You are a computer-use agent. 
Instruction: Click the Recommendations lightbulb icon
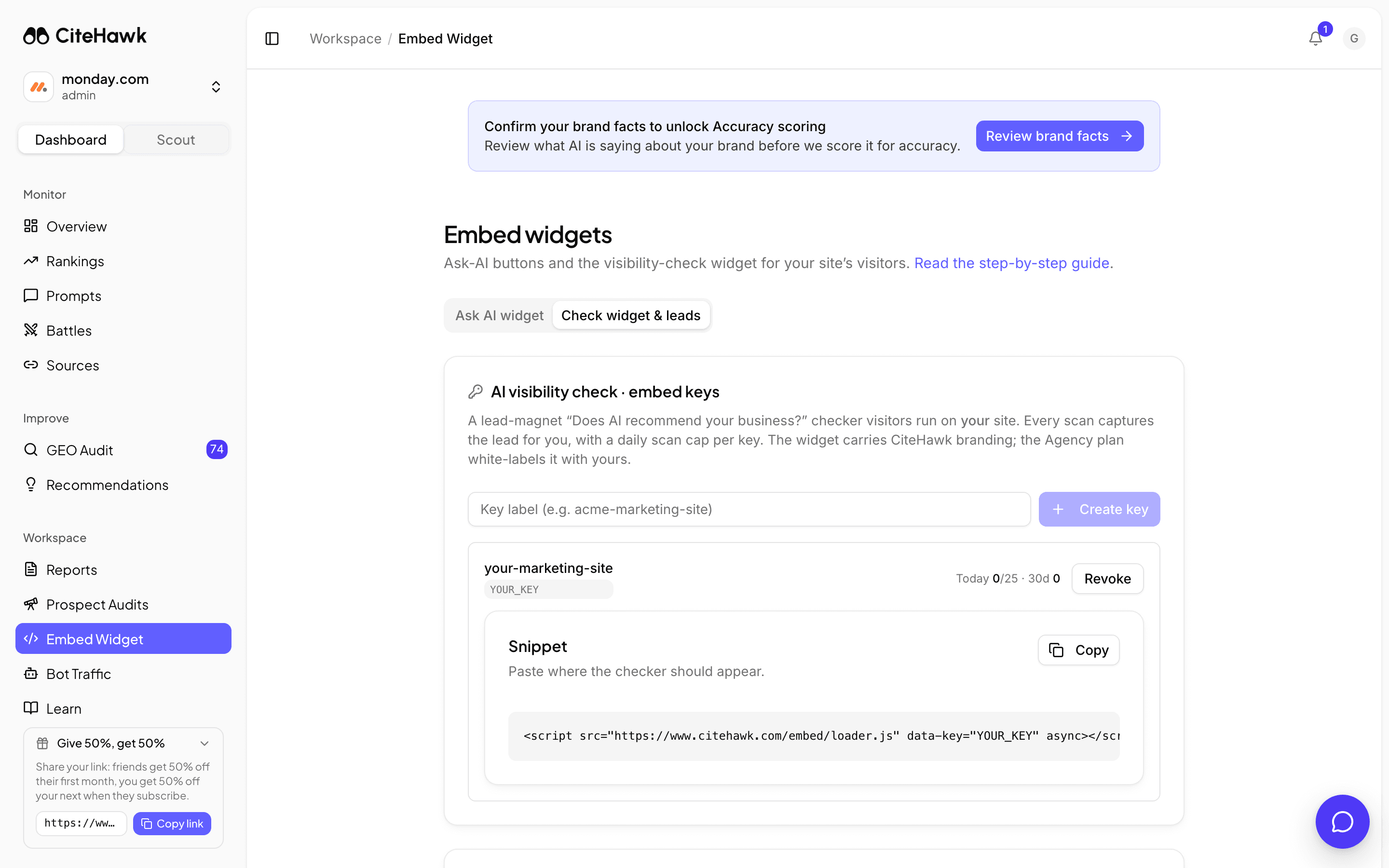pos(31,484)
